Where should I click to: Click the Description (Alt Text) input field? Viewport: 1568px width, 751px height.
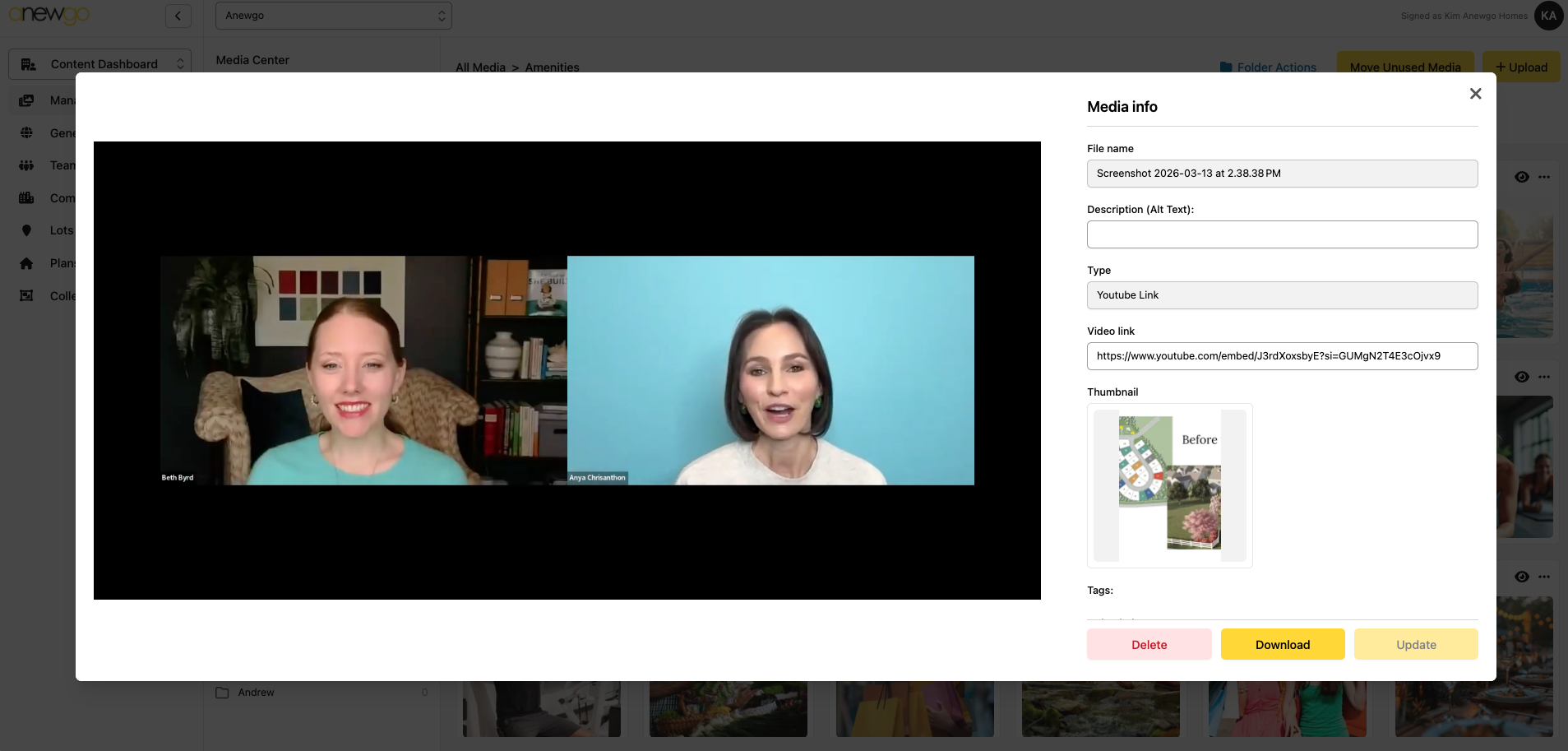[x=1281, y=234]
